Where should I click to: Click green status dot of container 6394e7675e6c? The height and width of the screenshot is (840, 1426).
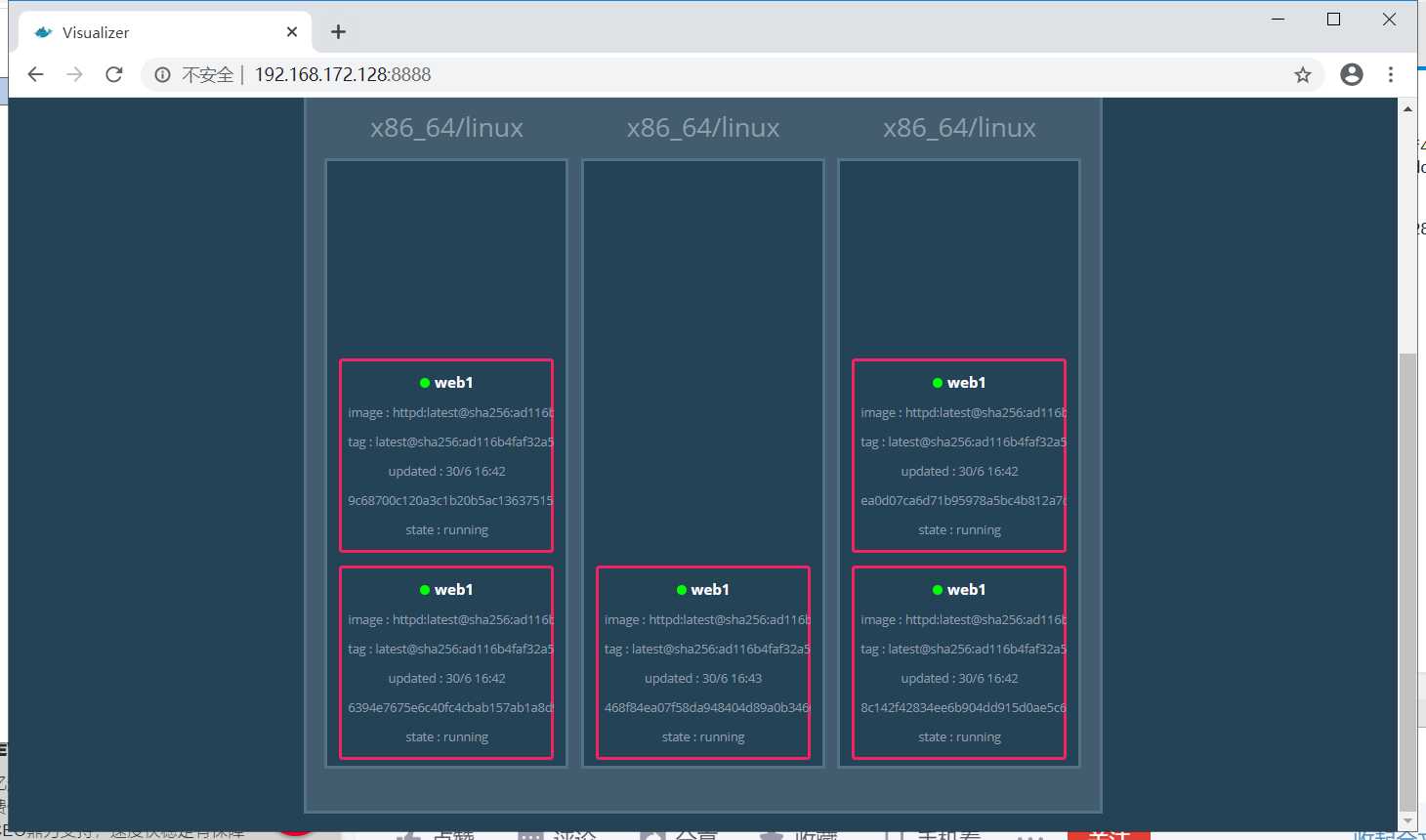tap(425, 590)
